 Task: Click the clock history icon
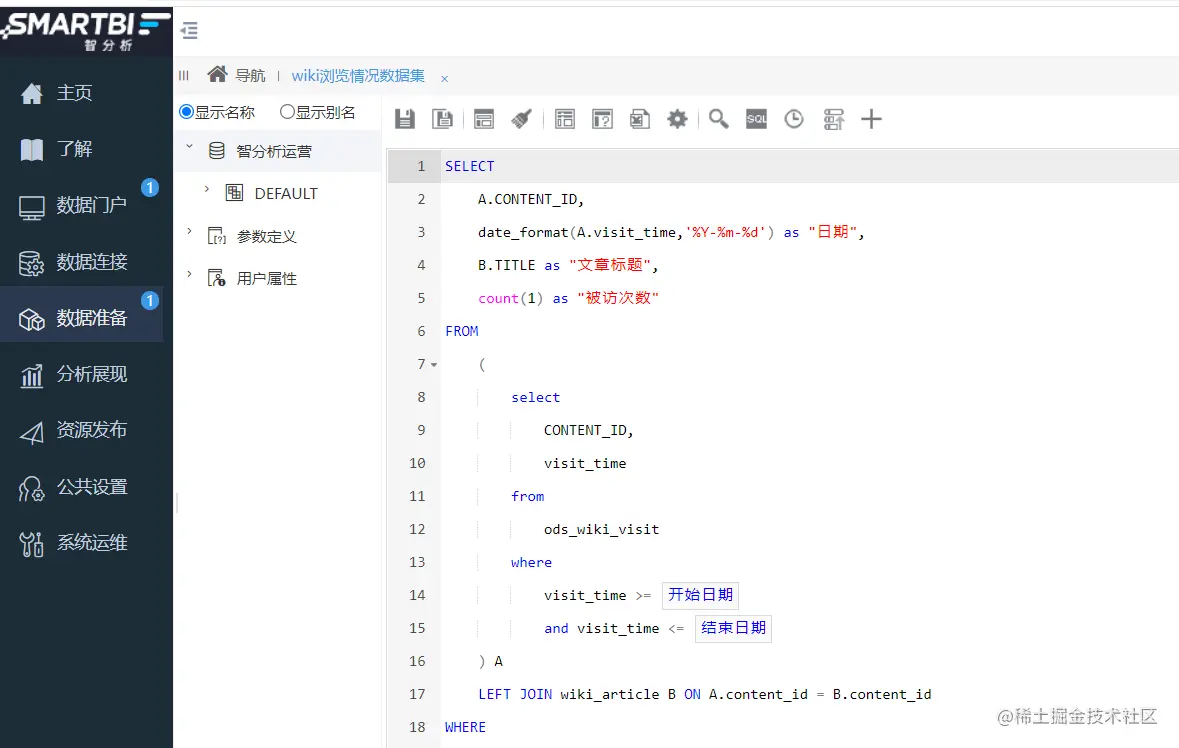[794, 118]
